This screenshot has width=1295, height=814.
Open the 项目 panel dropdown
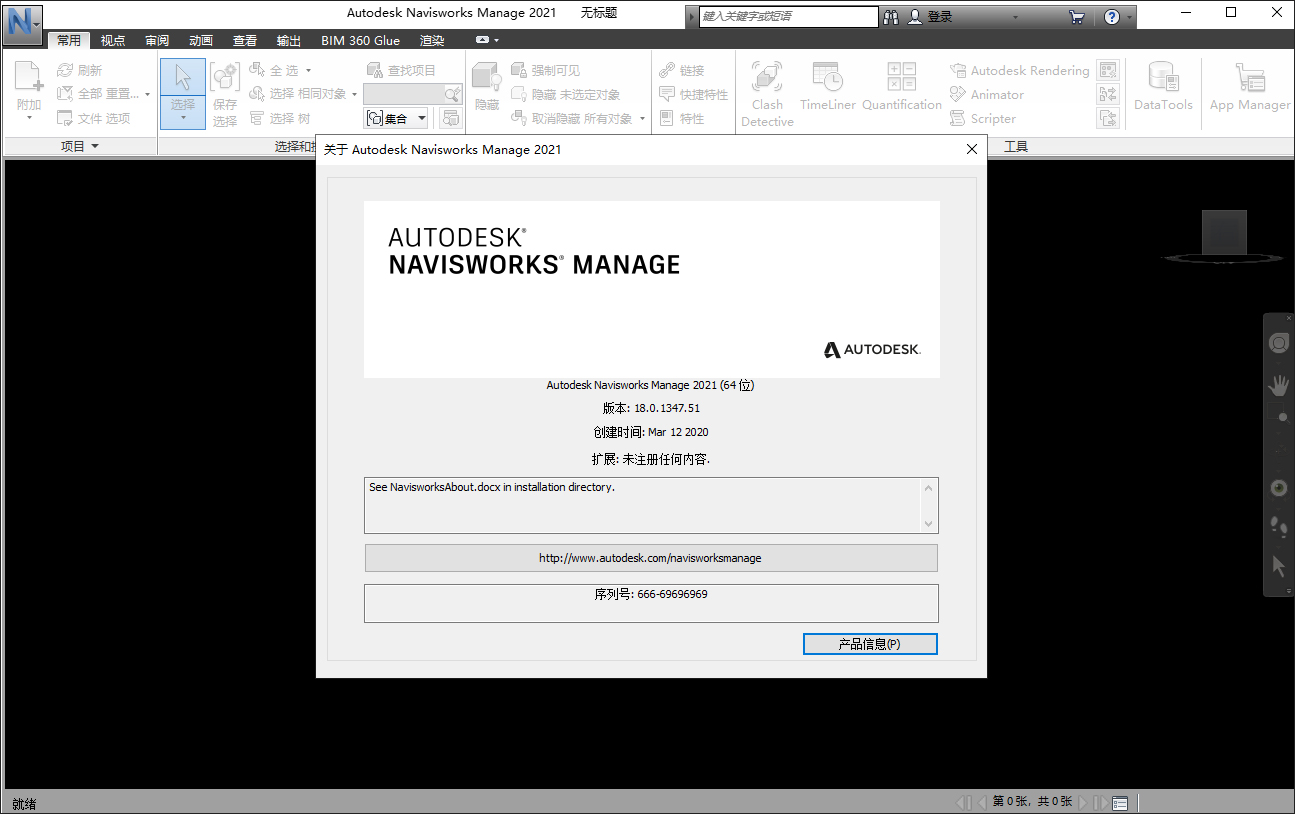(x=80, y=145)
